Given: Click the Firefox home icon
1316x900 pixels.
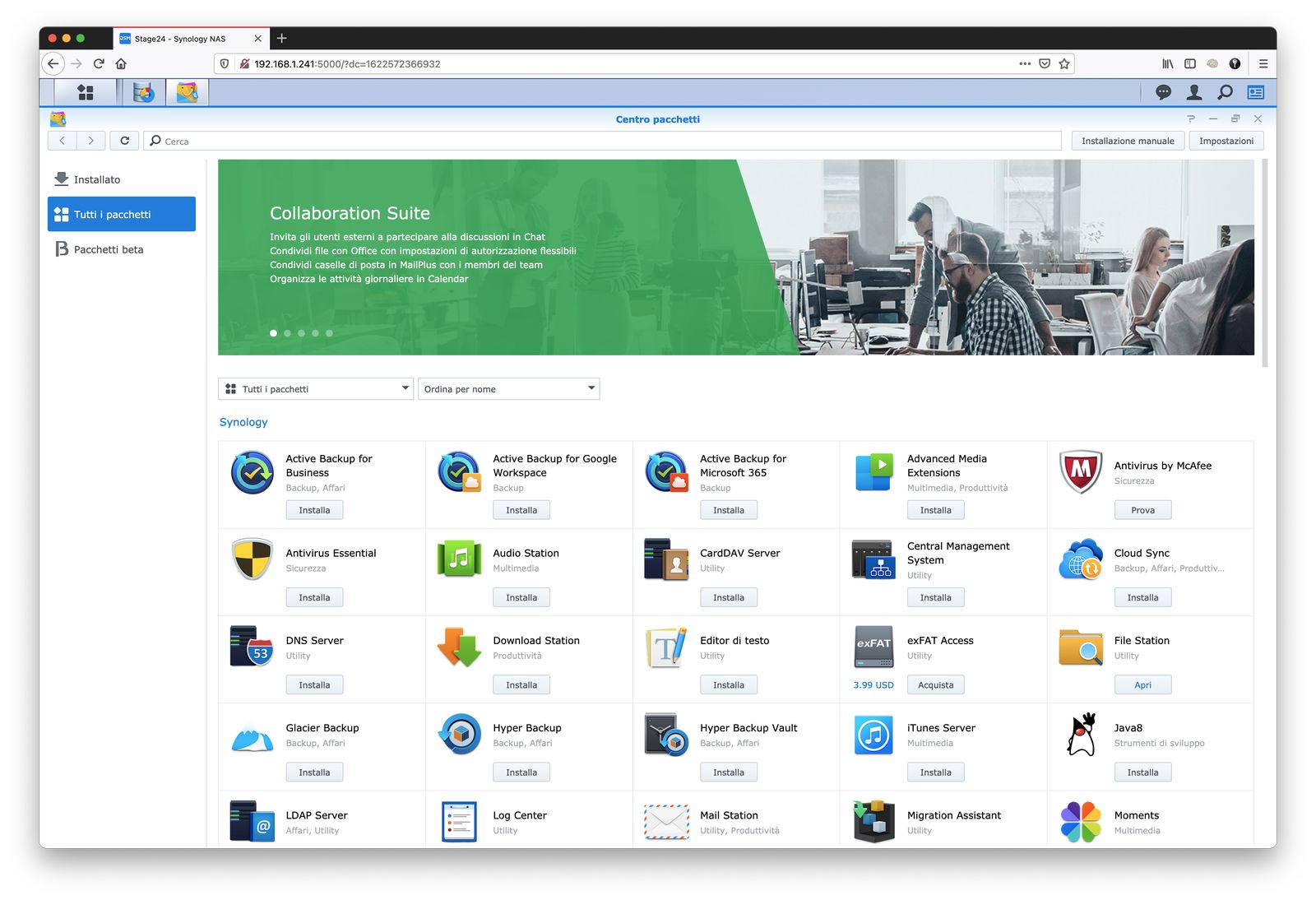Looking at the screenshot, I should tap(121, 63).
